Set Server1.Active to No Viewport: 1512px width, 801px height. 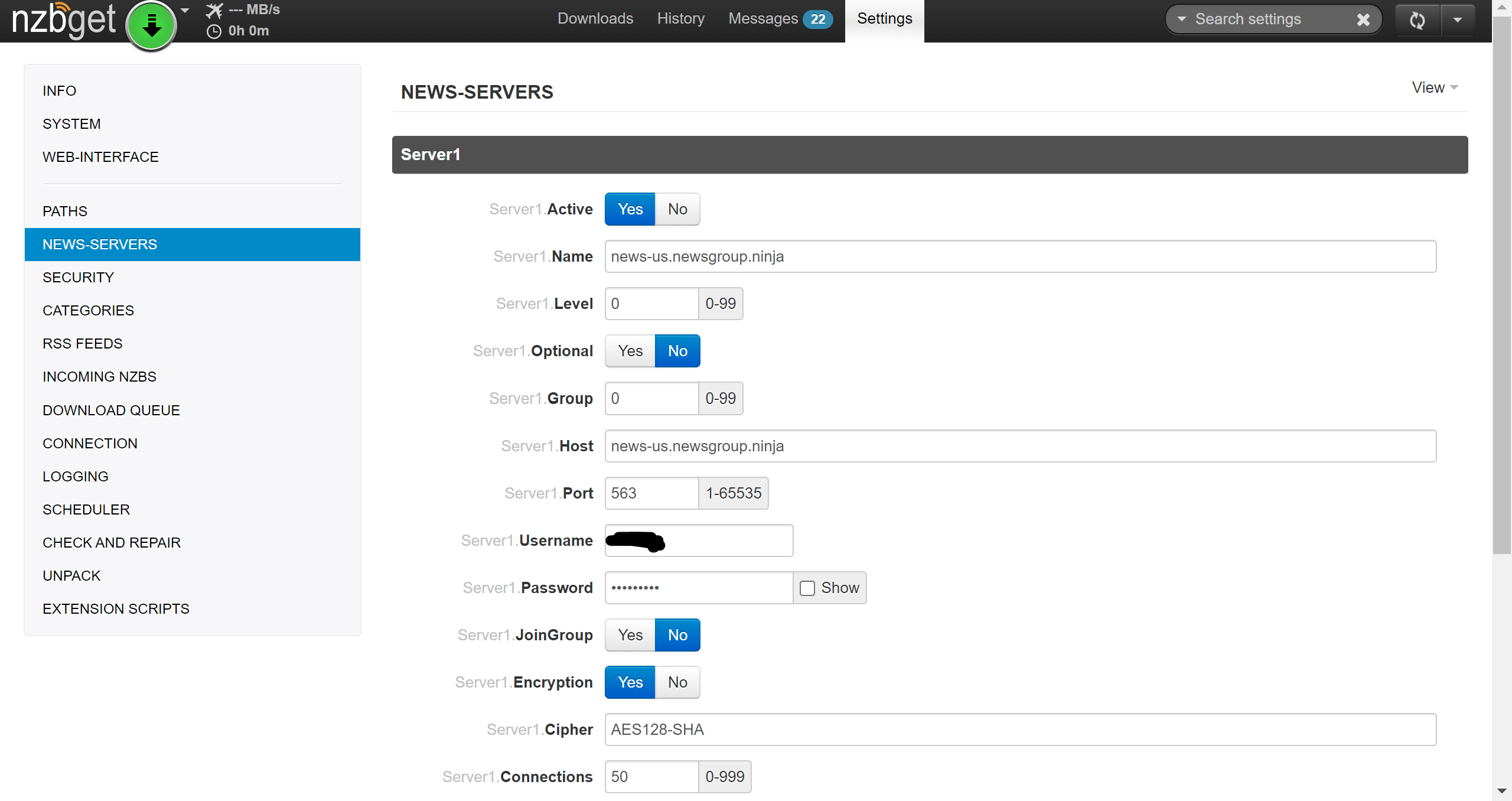click(x=677, y=209)
